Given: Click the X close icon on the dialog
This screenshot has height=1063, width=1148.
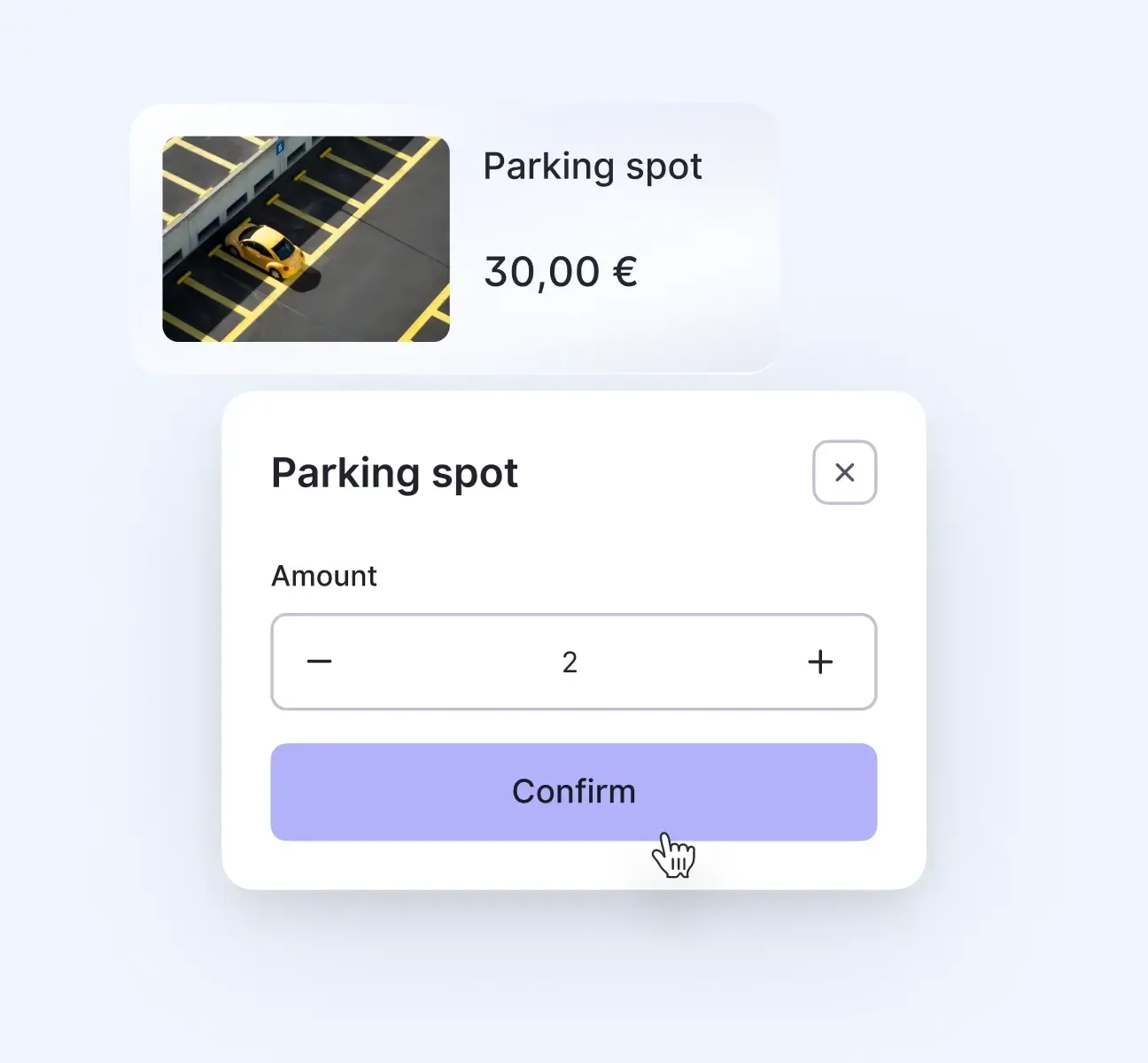Looking at the screenshot, I should tap(844, 473).
